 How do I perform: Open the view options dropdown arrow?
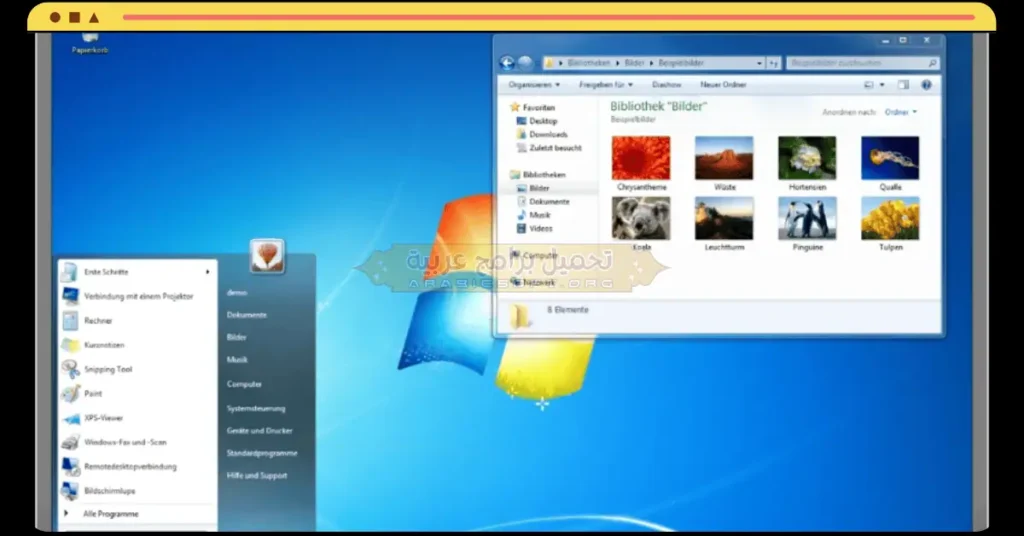click(882, 85)
